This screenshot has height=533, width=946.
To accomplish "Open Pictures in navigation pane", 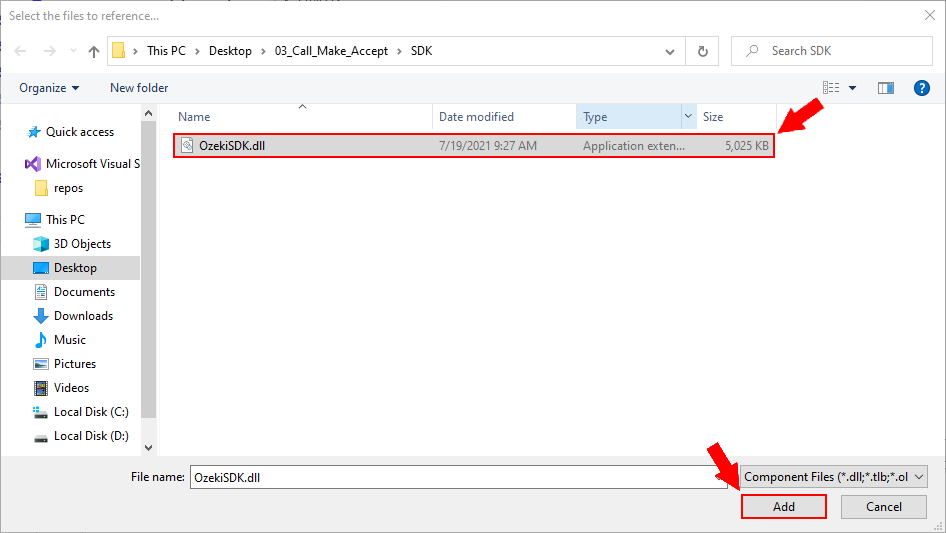I will tap(75, 364).
